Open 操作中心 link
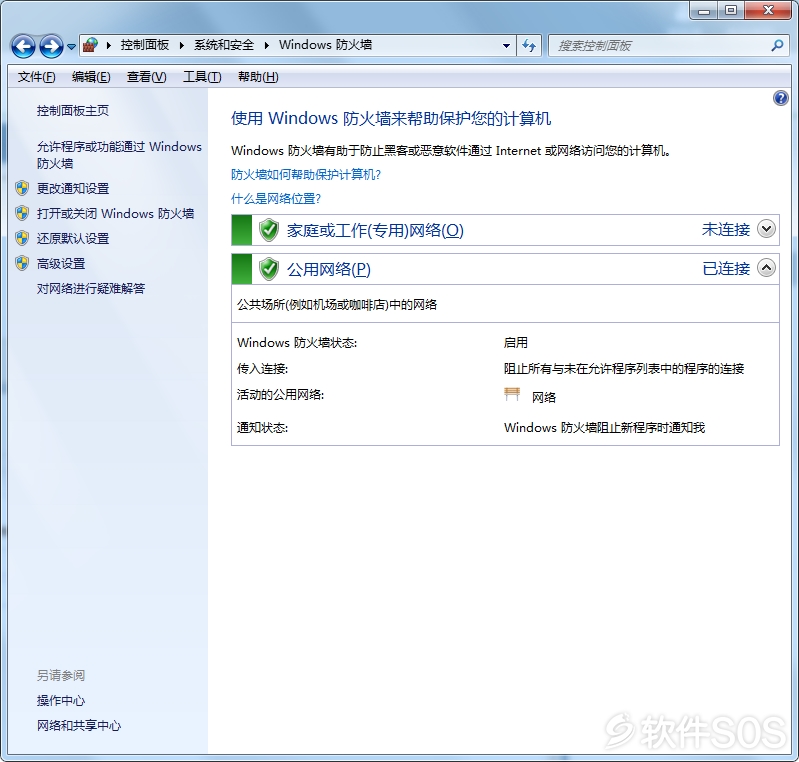Viewport: 799px width, 762px height. 61,701
